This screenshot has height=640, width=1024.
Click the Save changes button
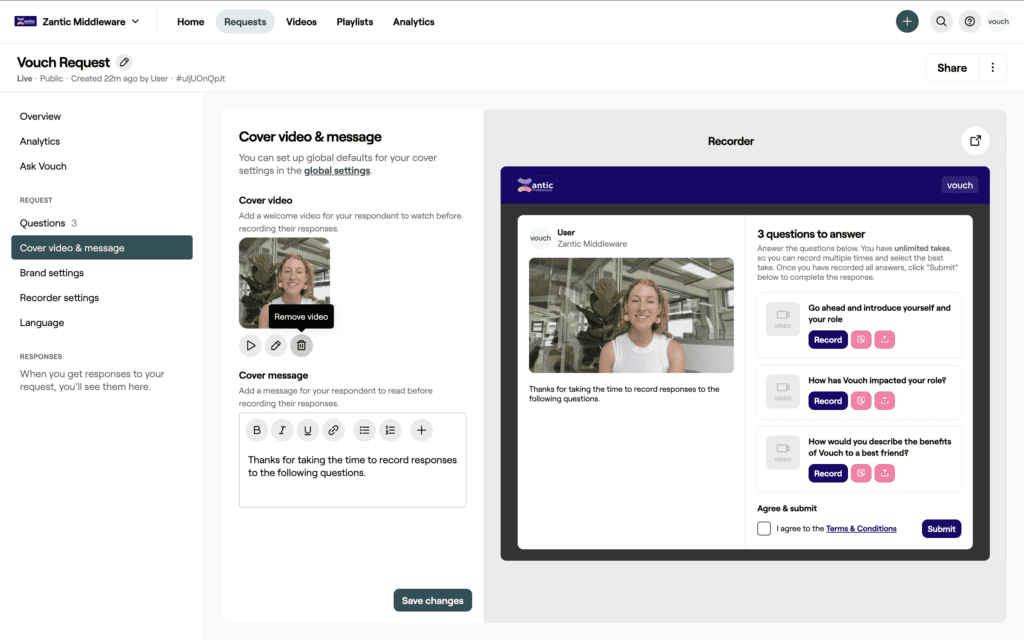(432, 600)
